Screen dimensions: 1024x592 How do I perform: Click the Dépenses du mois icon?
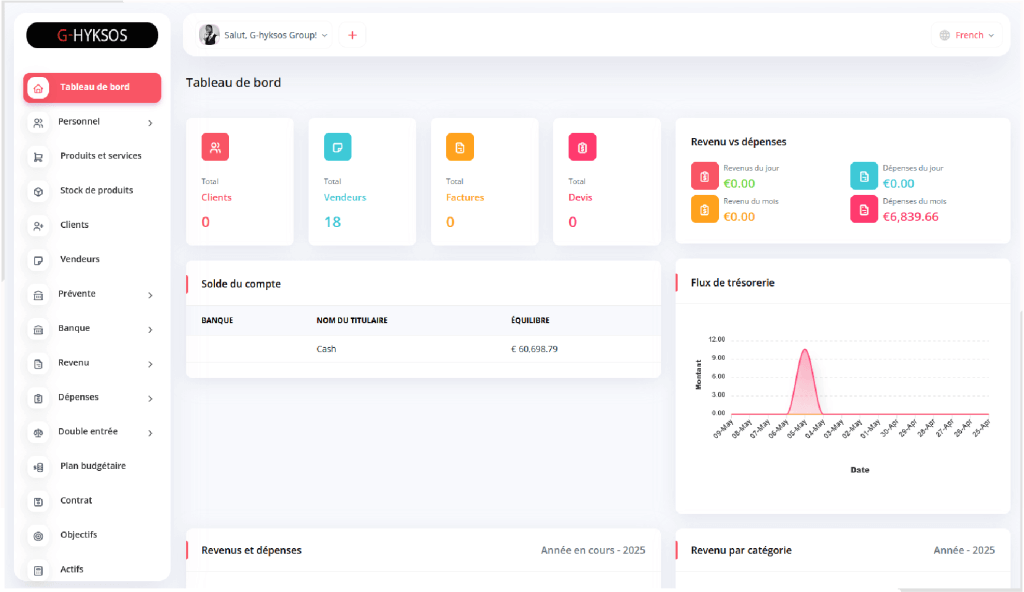863,209
